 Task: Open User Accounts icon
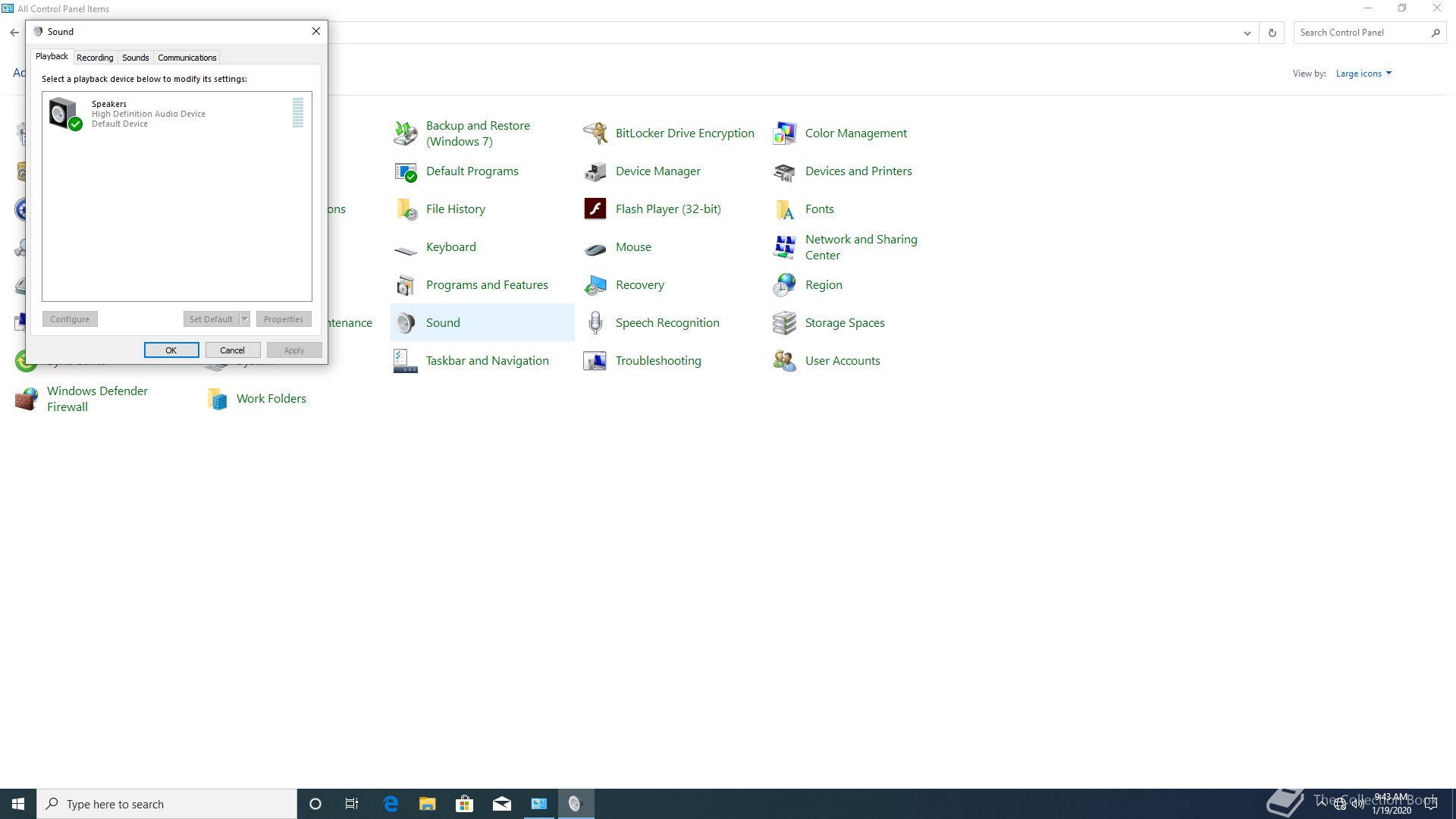click(x=785, y=361)
